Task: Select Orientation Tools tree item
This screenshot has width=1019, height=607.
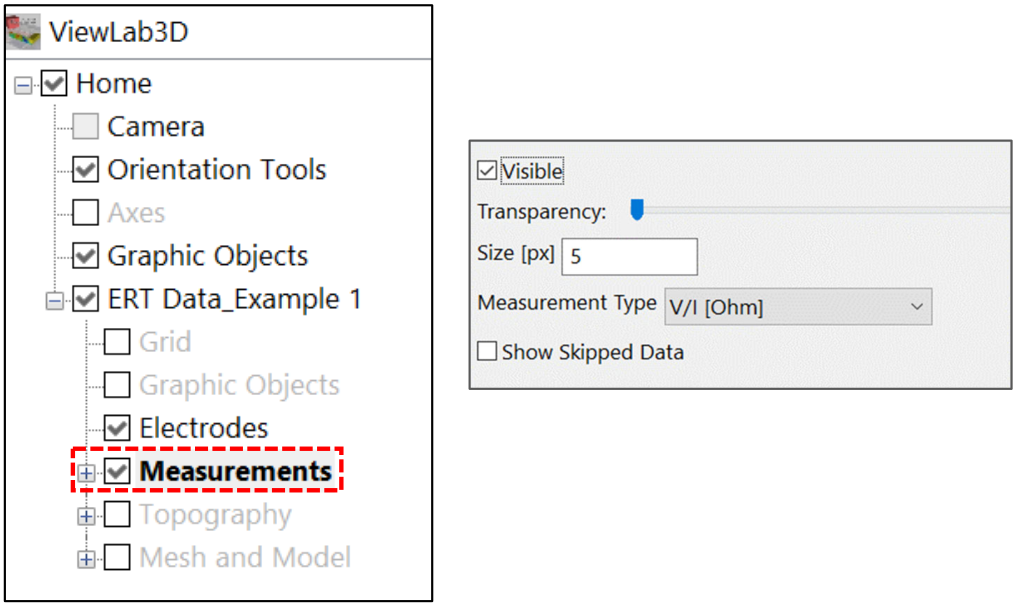Action: (216, 170)
